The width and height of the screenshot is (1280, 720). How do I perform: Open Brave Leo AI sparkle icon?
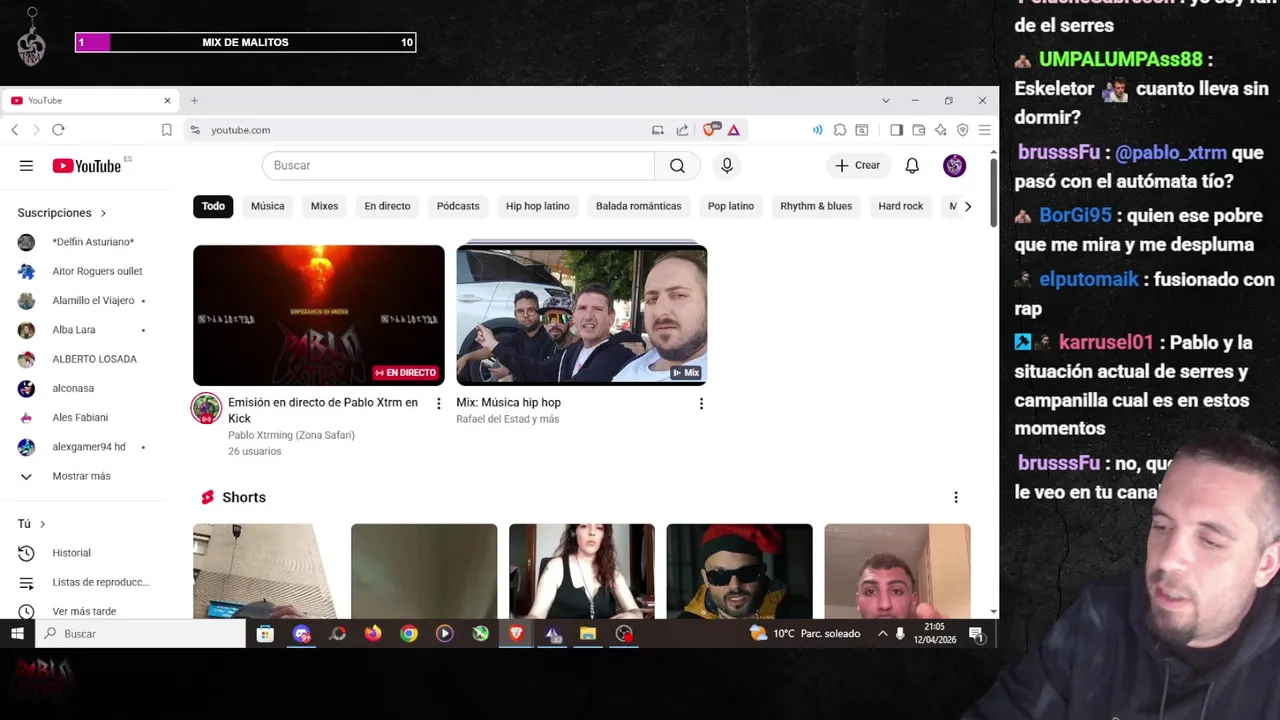point(941,130)
